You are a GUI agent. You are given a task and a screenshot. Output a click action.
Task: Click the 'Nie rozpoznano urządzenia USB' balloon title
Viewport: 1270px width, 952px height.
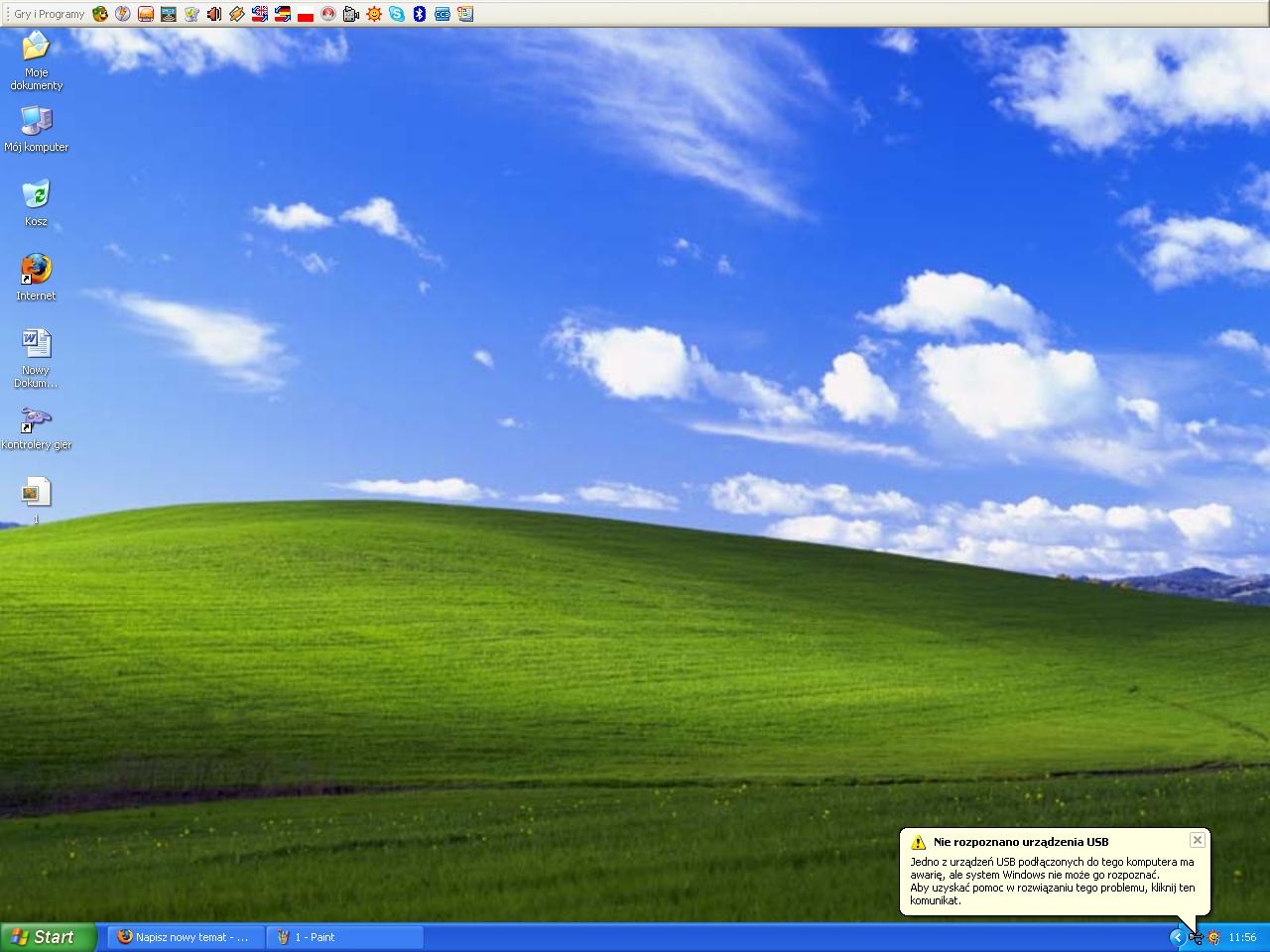pyautogui.click(x=1021, y=842)
